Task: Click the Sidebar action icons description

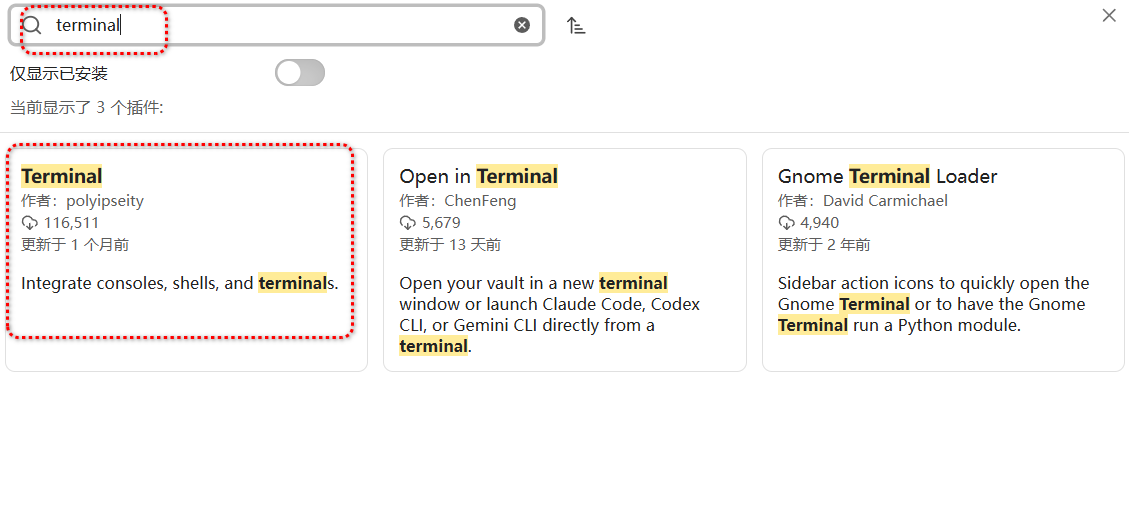Action: click(932, 304)
